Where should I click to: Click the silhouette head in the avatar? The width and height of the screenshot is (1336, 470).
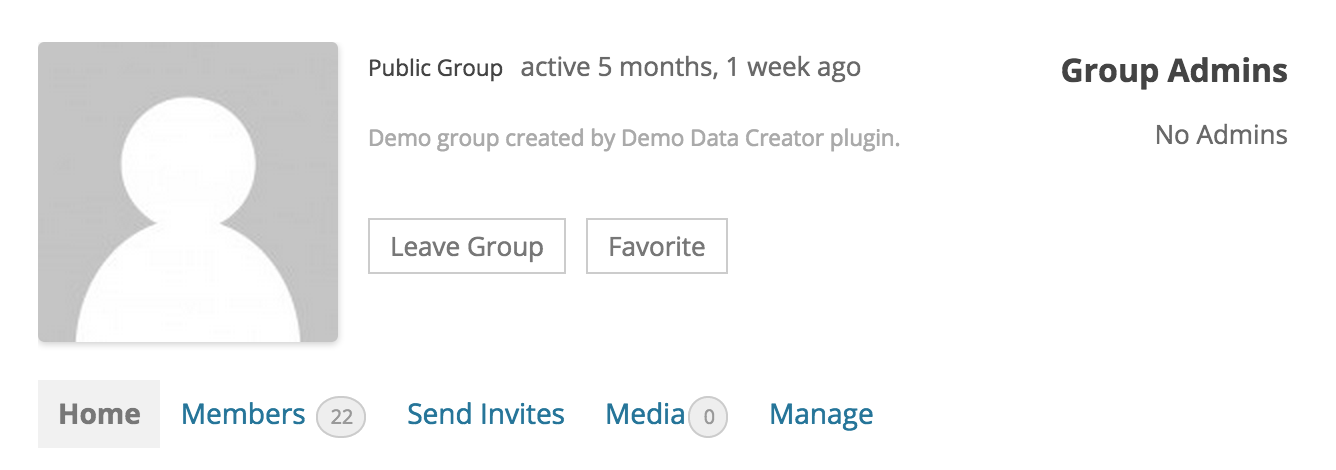188,163
